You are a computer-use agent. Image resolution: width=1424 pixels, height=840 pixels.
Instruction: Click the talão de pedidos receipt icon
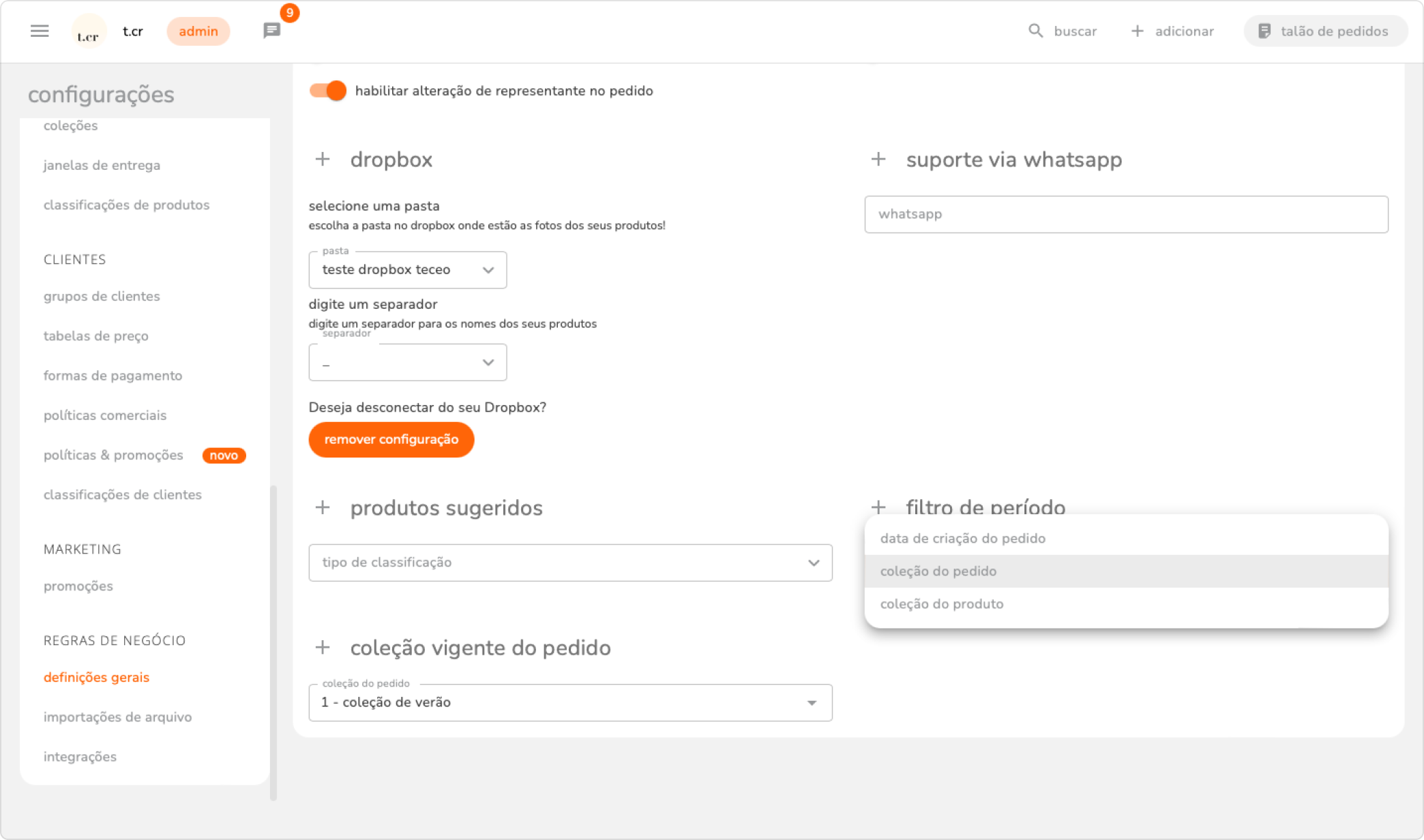(1264, 31)
